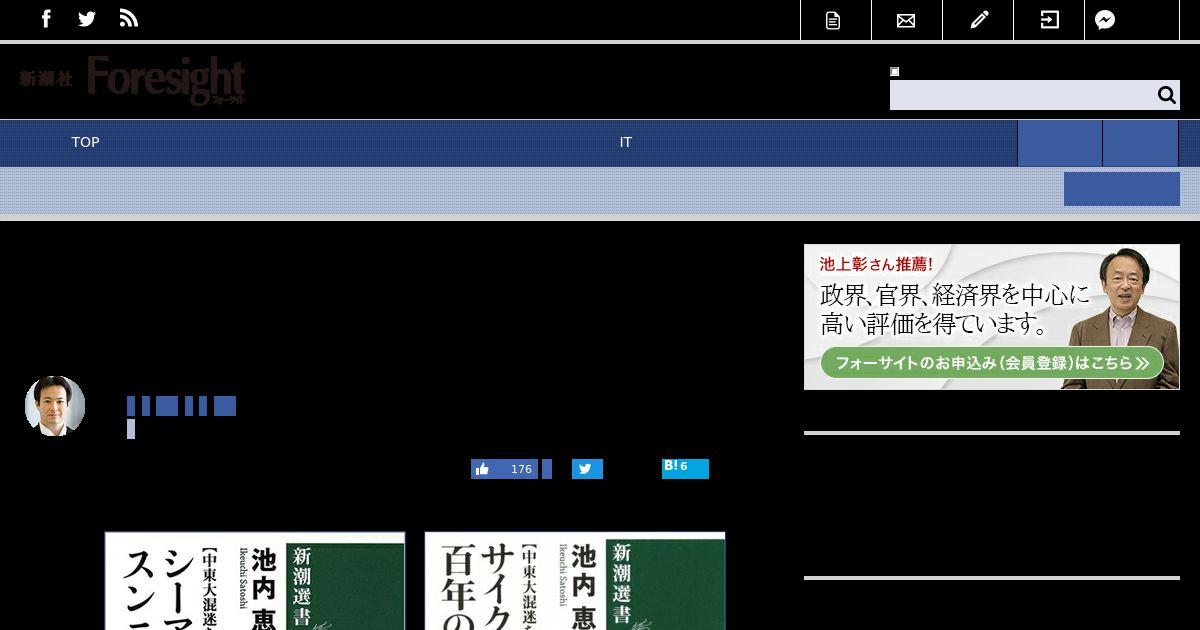
Task: Open the TOP navigation item
Action: point(85,142)
